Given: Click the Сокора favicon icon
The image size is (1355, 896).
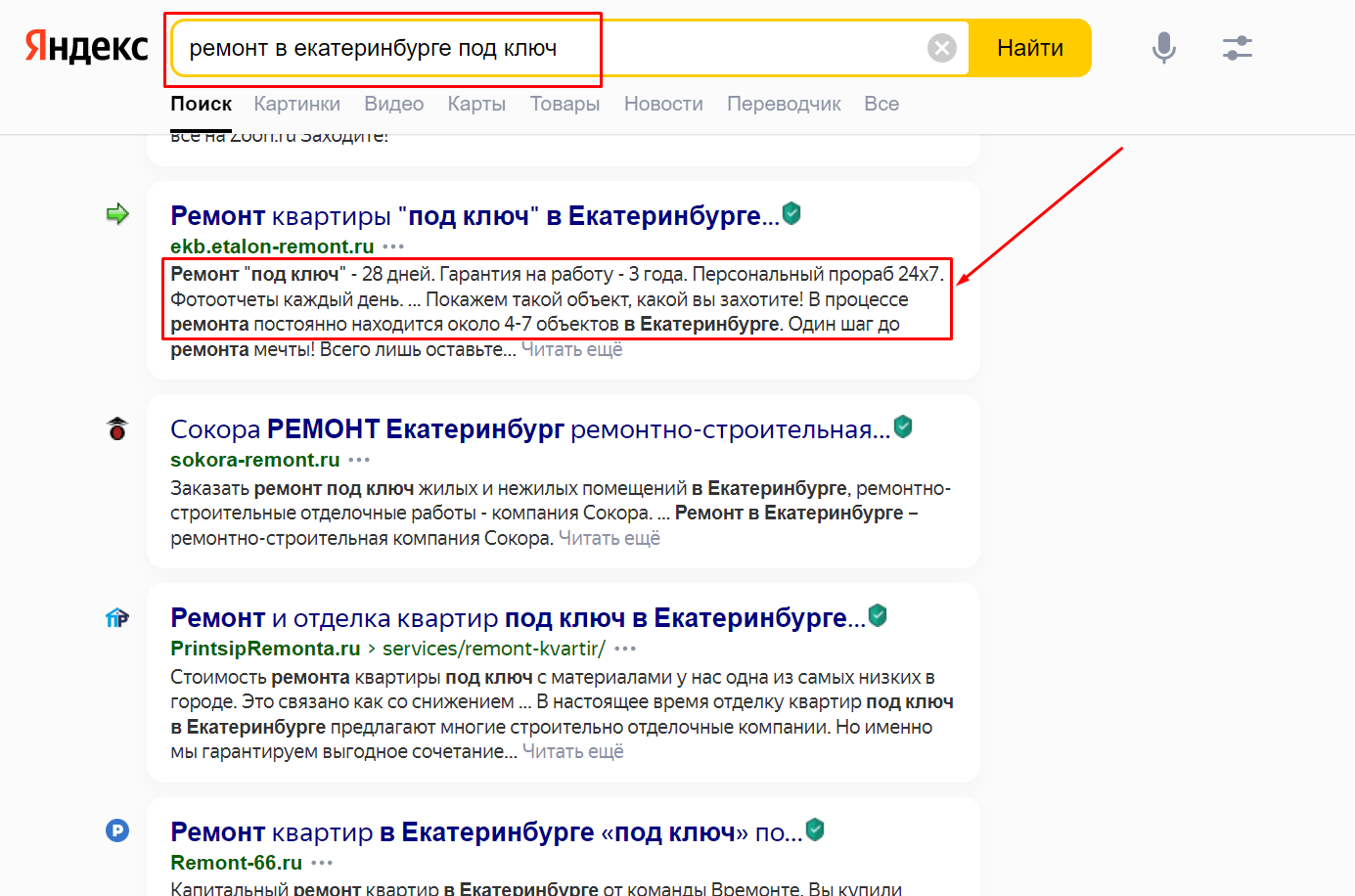Looking at the screenshot, I should pos(117,428).
